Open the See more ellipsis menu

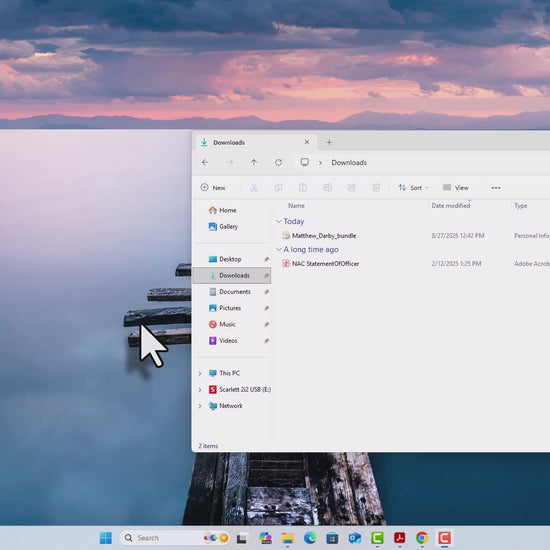click(496, 188)
